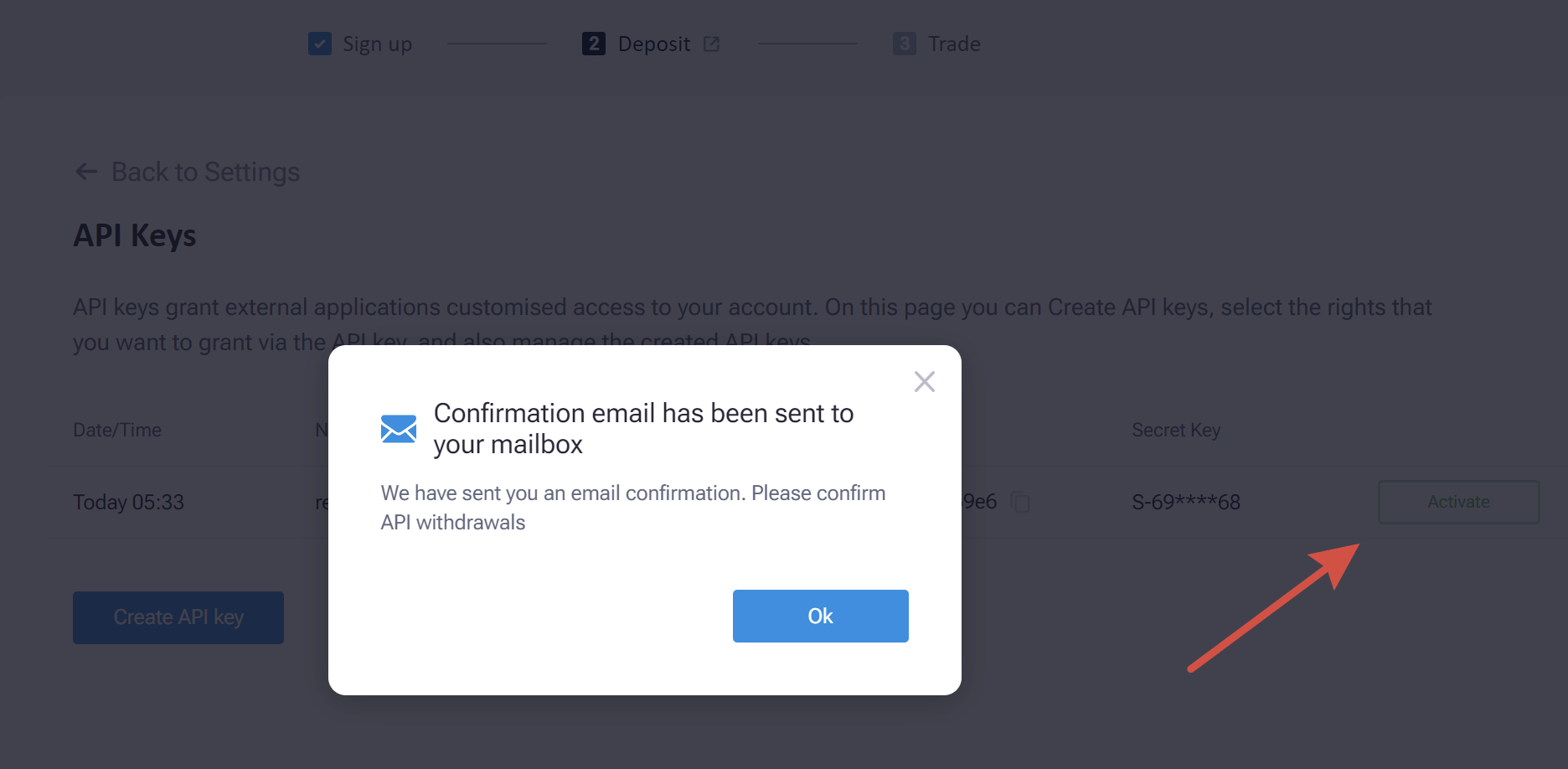Click the Activate button for the API key
The image size is (1568, 769).
1458,502
